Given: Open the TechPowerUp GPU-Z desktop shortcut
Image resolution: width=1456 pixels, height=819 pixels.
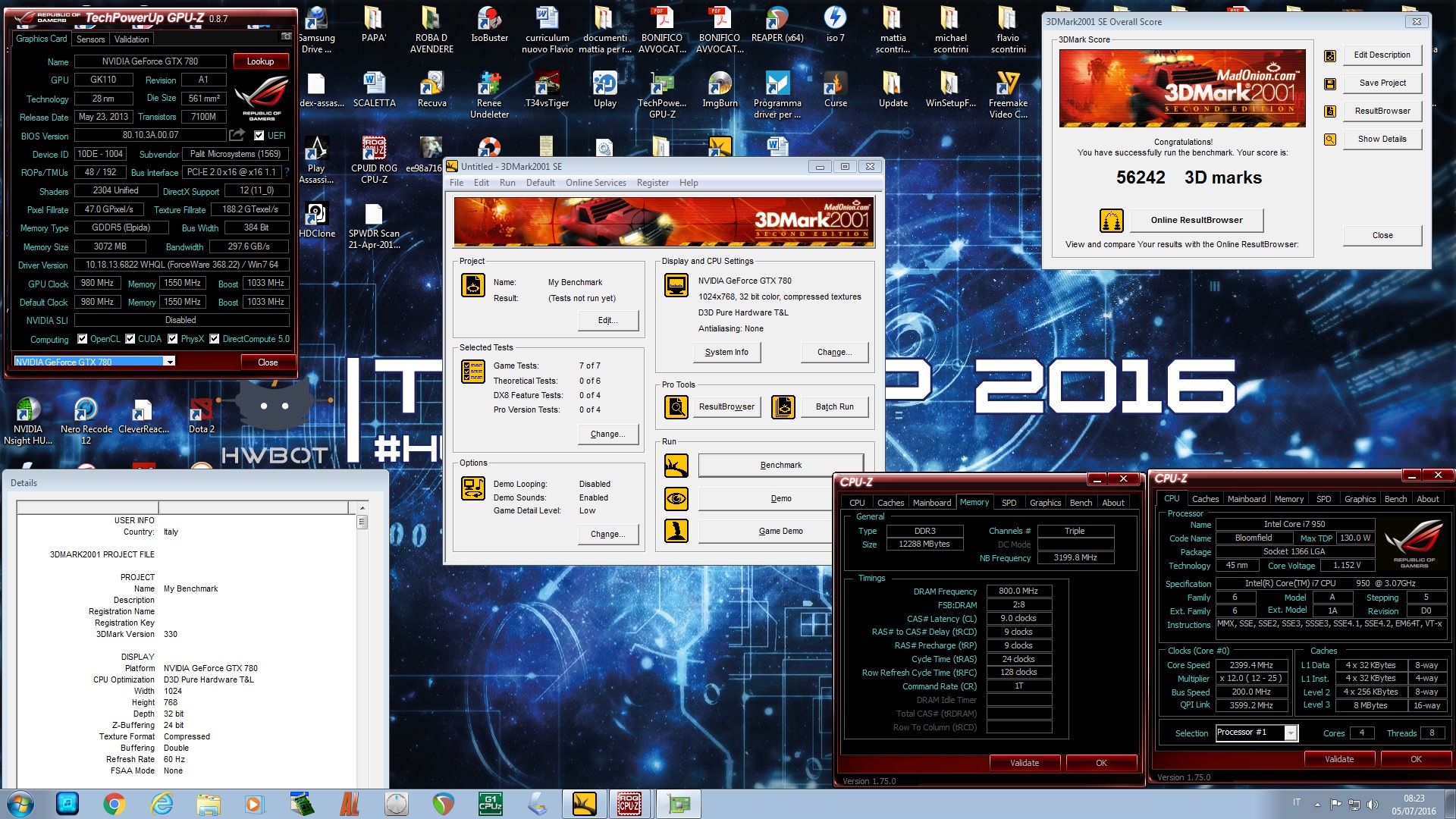Looking at the screenshot, I should click(662, 95).
